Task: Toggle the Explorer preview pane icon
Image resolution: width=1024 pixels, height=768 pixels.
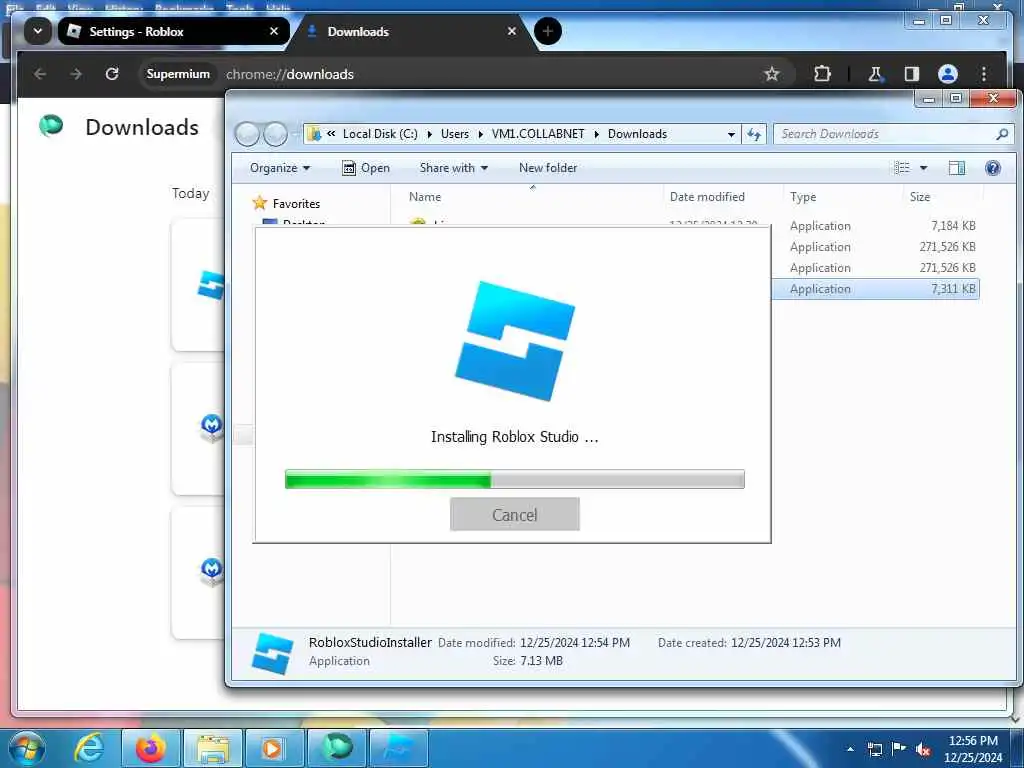Action: pyautogui.click(x=957, y=168)
